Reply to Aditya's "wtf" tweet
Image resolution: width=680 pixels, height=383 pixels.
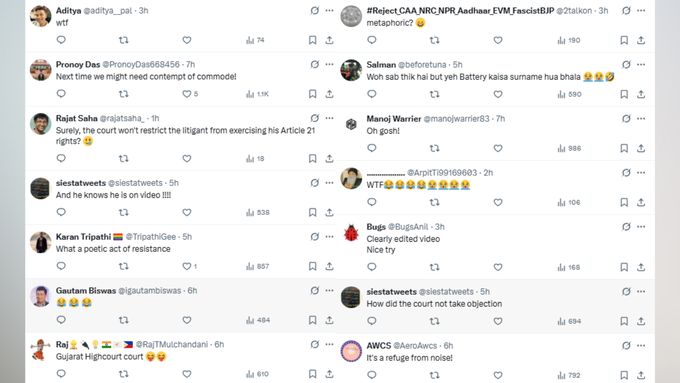click(x=61, y=40)
